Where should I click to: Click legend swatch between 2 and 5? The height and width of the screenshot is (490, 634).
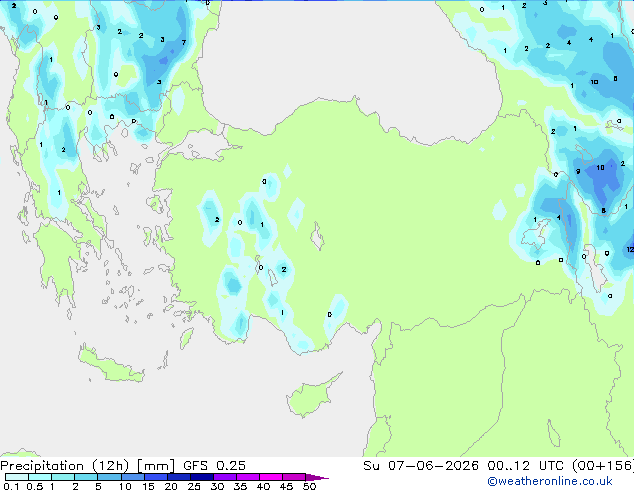point(86,477)
